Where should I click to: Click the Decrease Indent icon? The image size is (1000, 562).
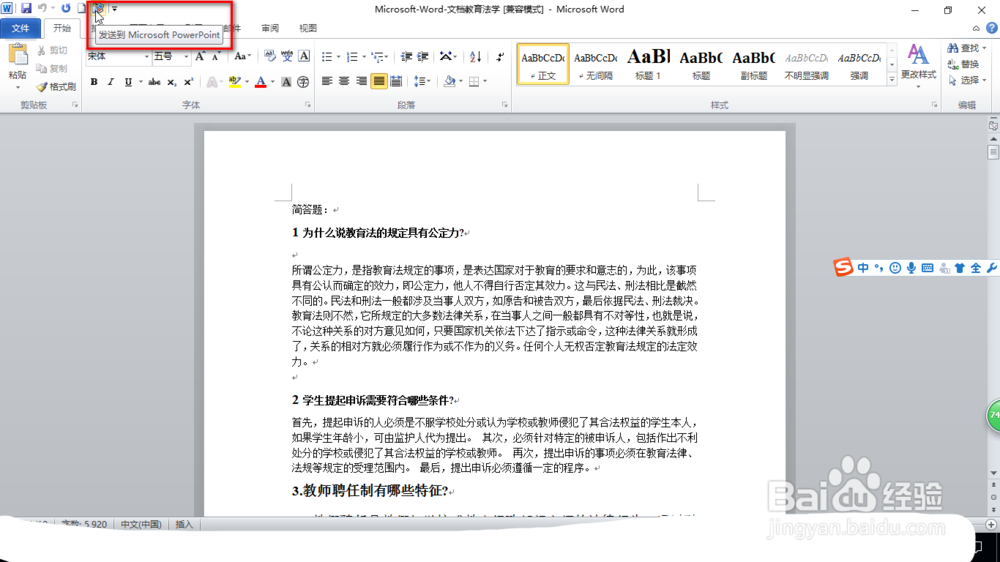(406, 57)
